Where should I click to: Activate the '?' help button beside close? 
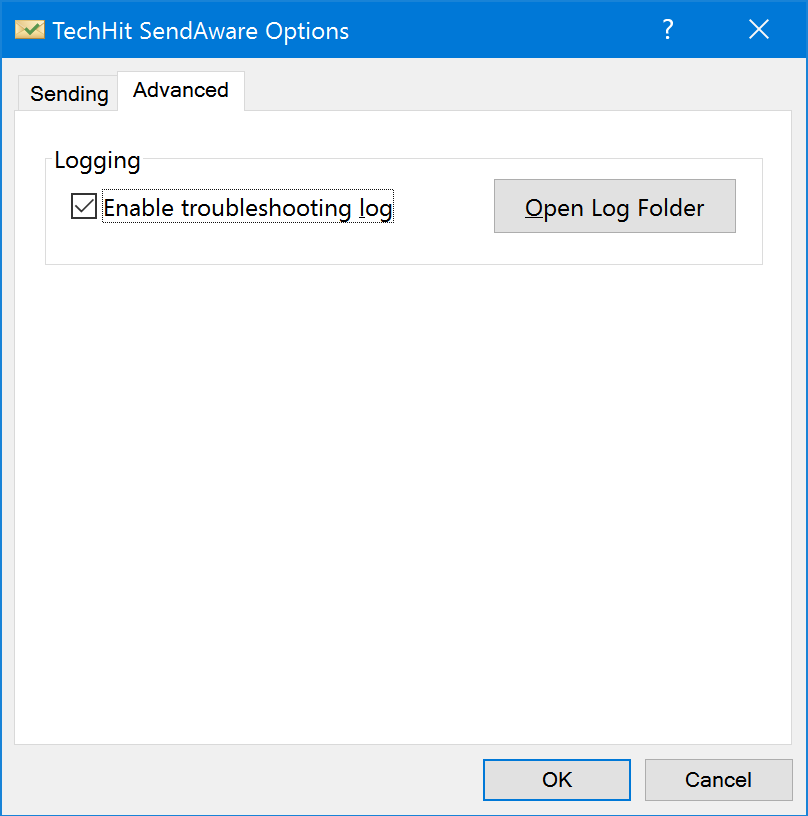pyautogui.click(x=668, y=30)
